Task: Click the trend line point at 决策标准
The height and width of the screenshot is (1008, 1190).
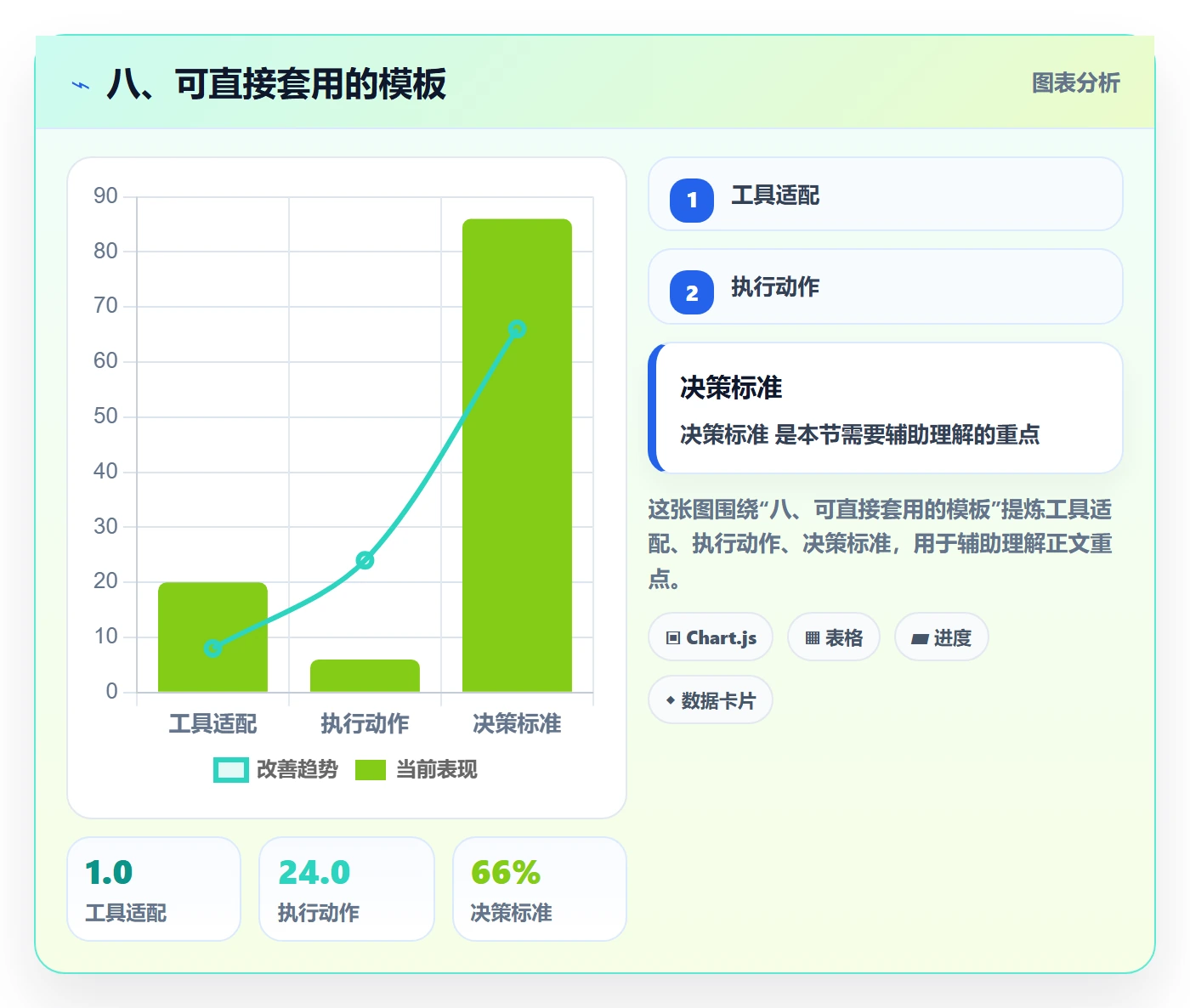Action: [x=517, y=329]
